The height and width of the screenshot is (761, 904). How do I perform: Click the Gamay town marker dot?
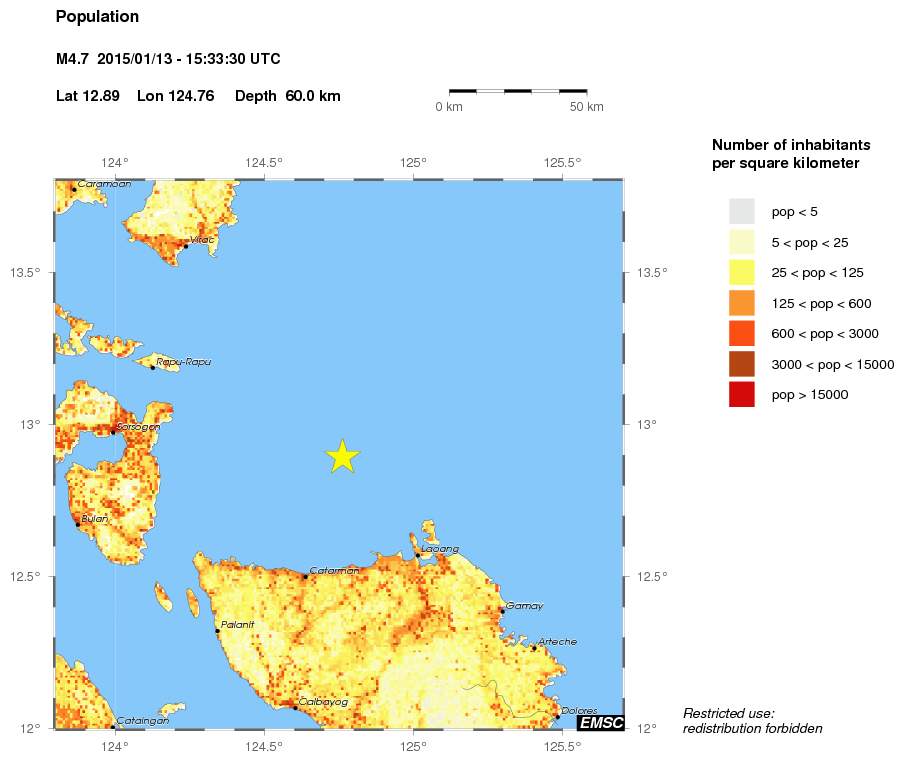502,611
